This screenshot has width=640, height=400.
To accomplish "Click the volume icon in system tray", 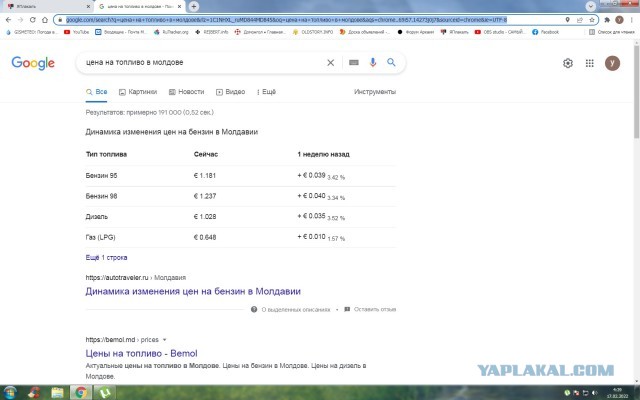I will [x=594, y=393].
